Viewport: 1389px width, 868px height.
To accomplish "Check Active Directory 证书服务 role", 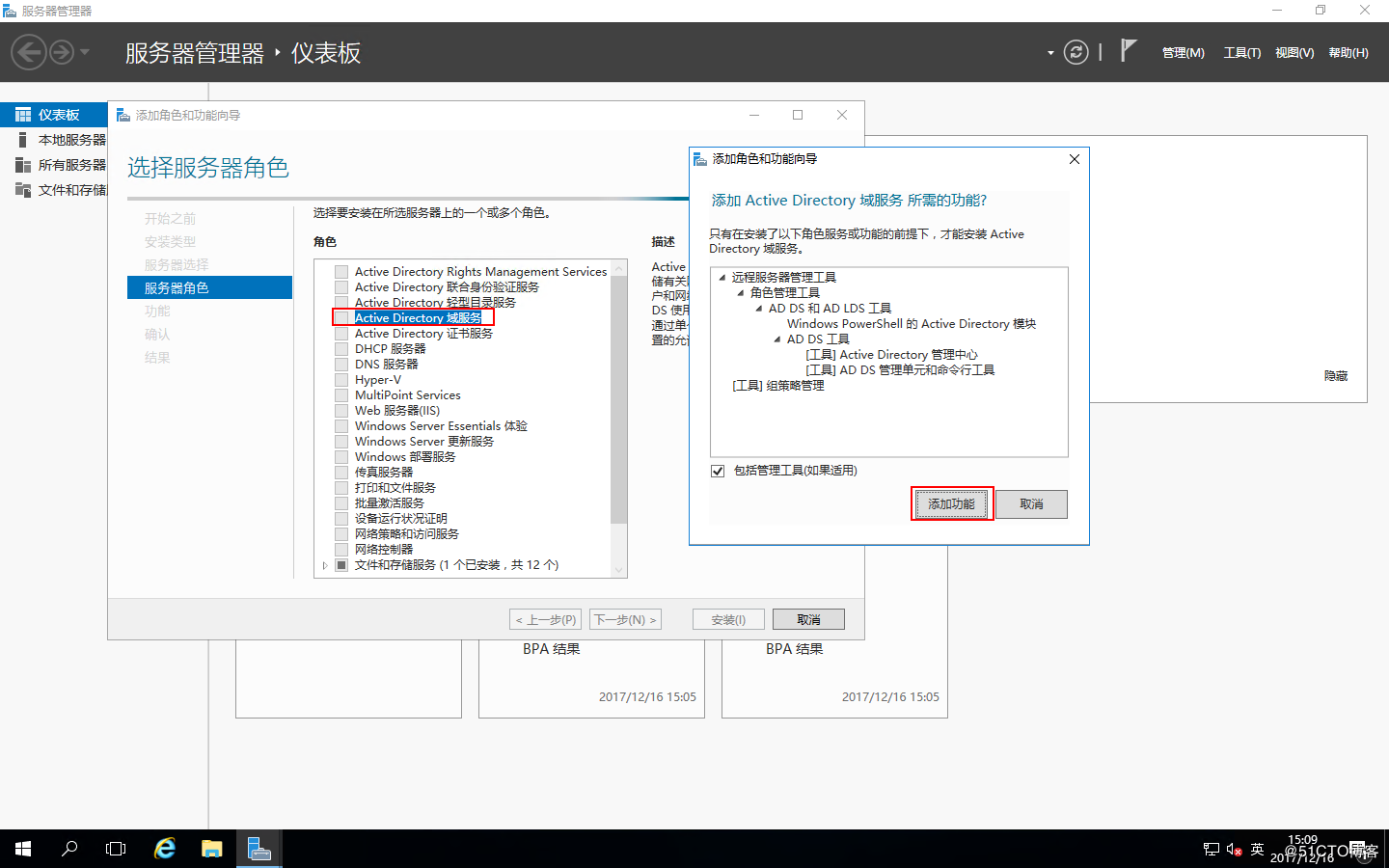I will click(x=341, y=334).
